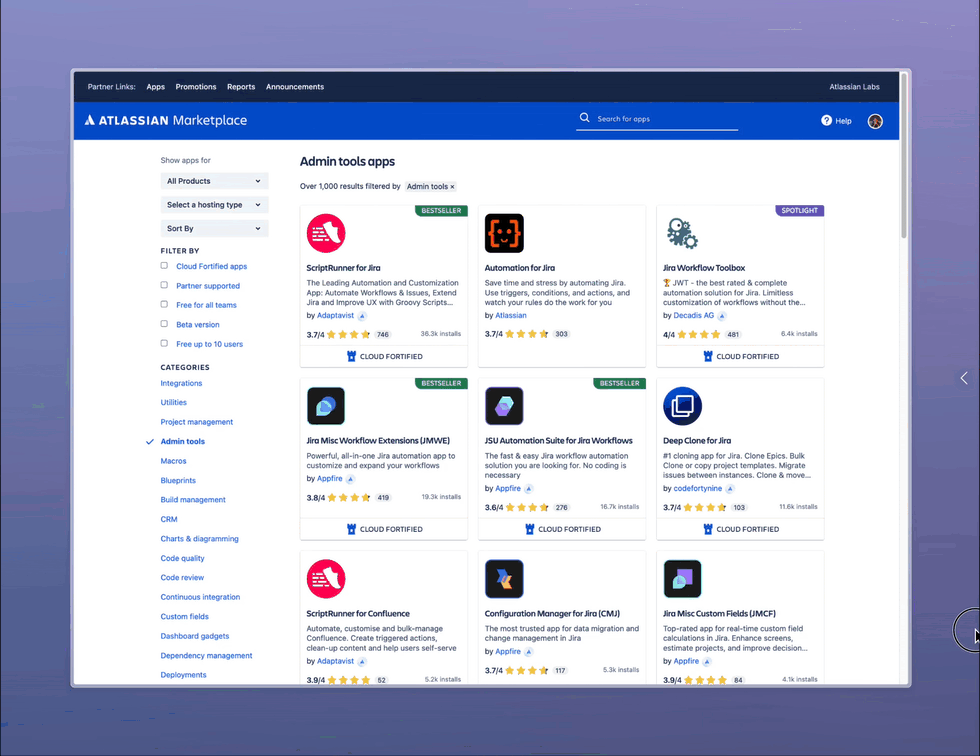Click Cloud Fortified badge on ScriptRunner for Jira

click(384, 356)
